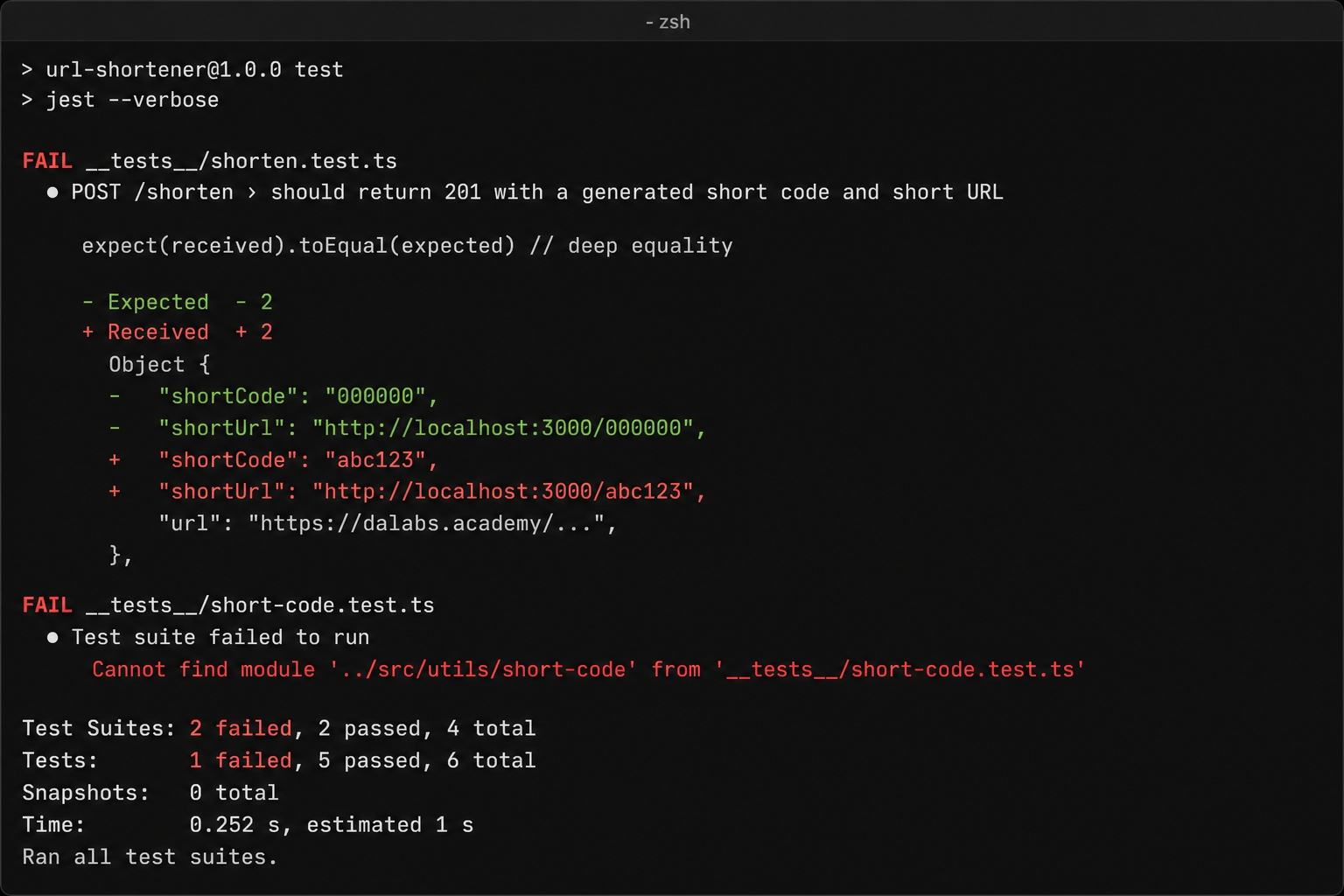Click the 'Tests:' label
1344x896 pixels.
click(60, 760)
